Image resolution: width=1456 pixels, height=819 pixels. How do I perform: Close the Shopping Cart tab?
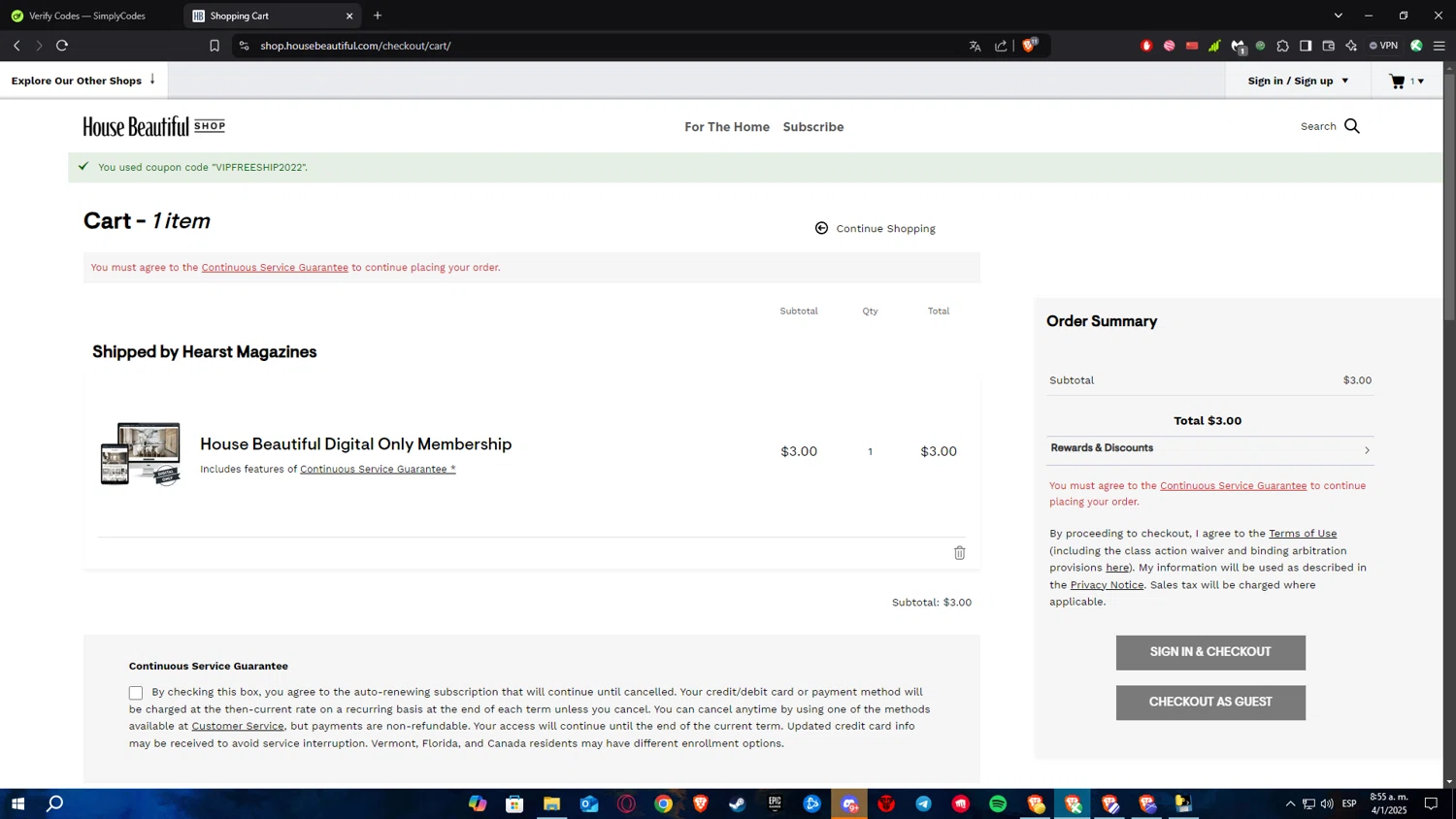click(x=349, y=16)
